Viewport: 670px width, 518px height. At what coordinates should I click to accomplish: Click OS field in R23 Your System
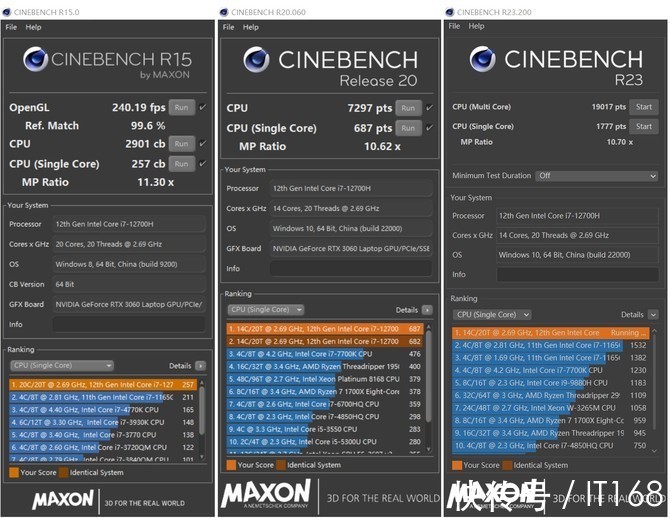[577, 255]
